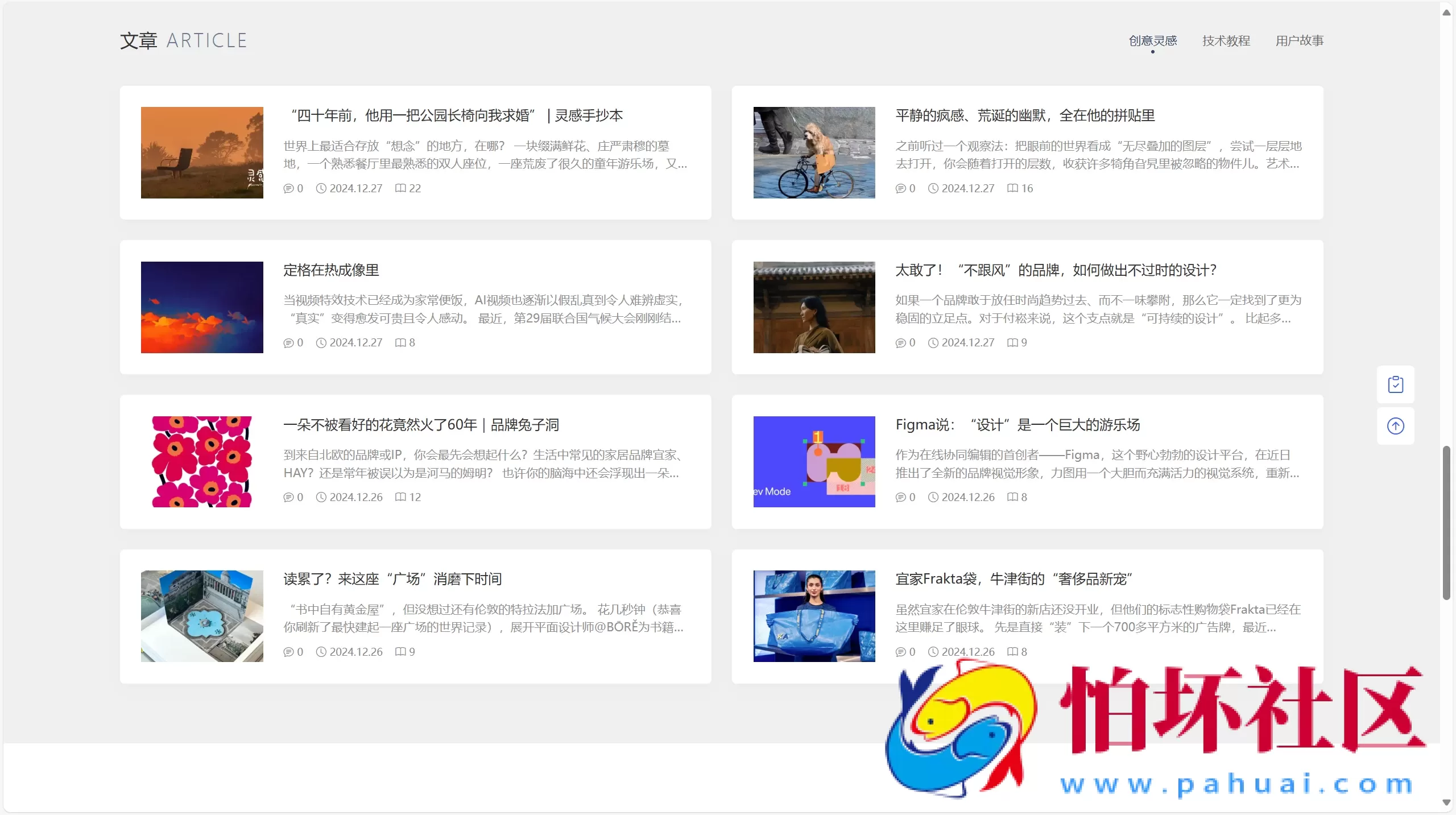The height and width of the screenshot is (815, 1456).
Task: Click the floating clipboard-check icon
Action: [x=1396, y=384]
